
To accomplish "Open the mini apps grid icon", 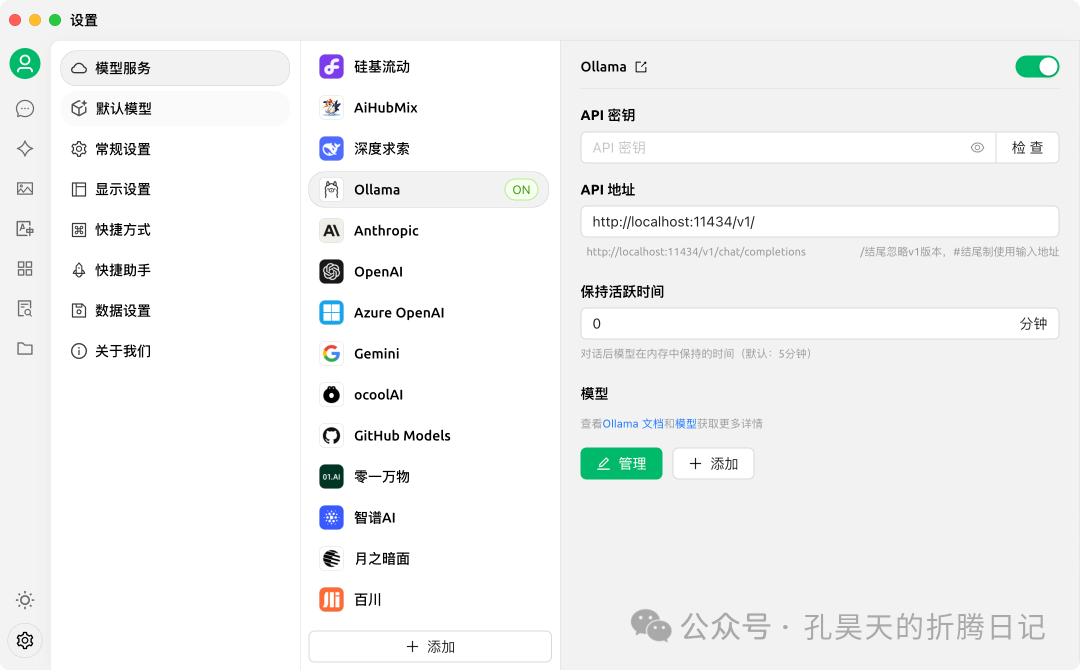I will (x=25, y=269).
